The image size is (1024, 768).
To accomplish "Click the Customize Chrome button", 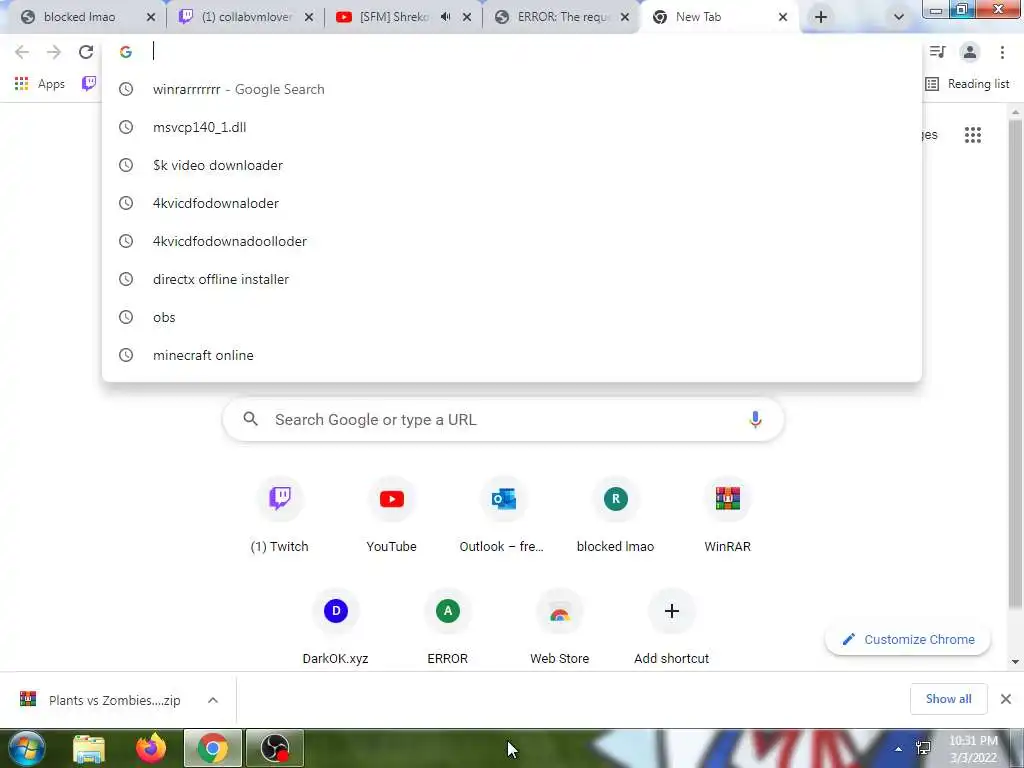I will [908, 639].
